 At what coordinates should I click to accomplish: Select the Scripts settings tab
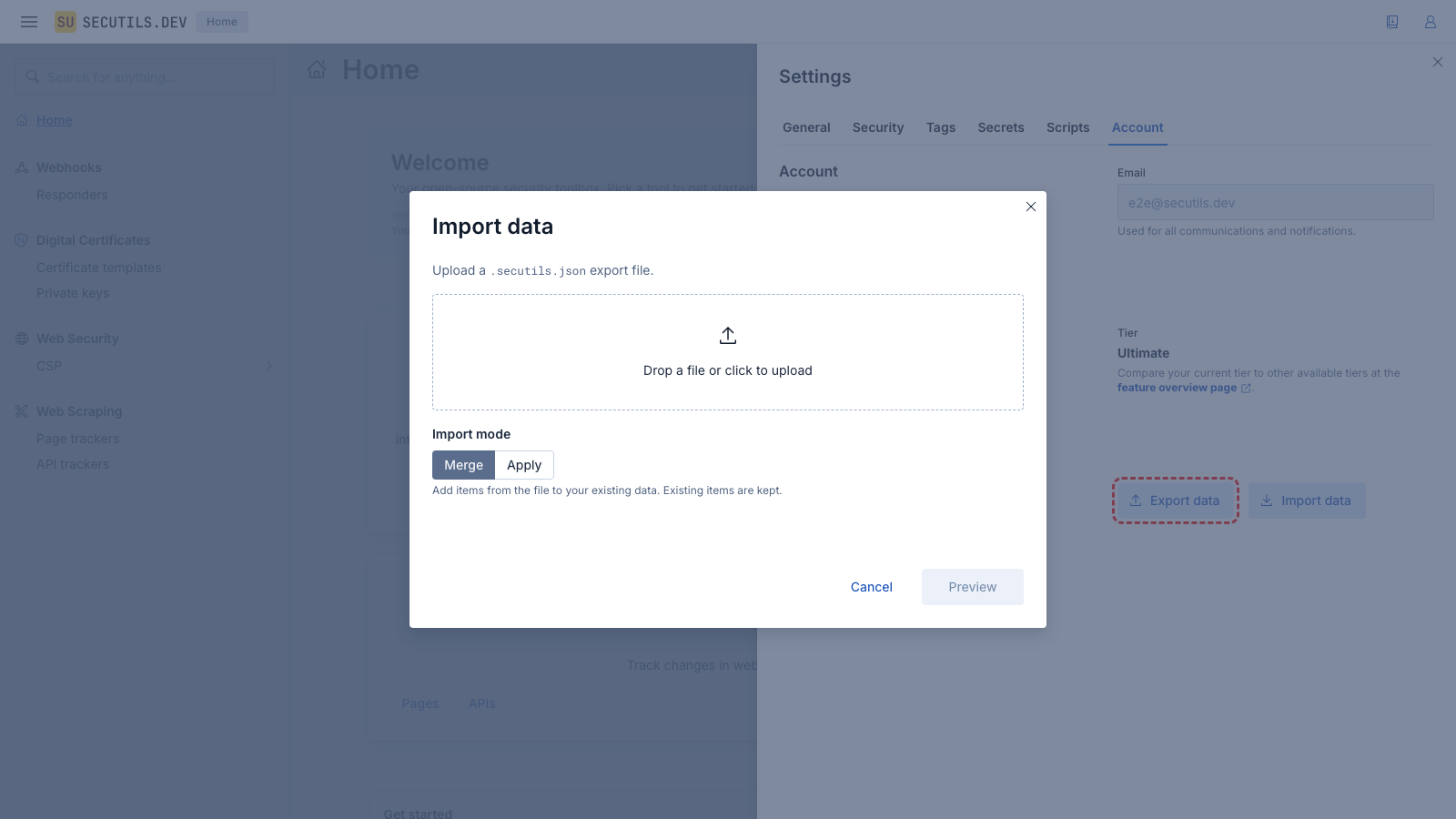(x=1067, y=127)
